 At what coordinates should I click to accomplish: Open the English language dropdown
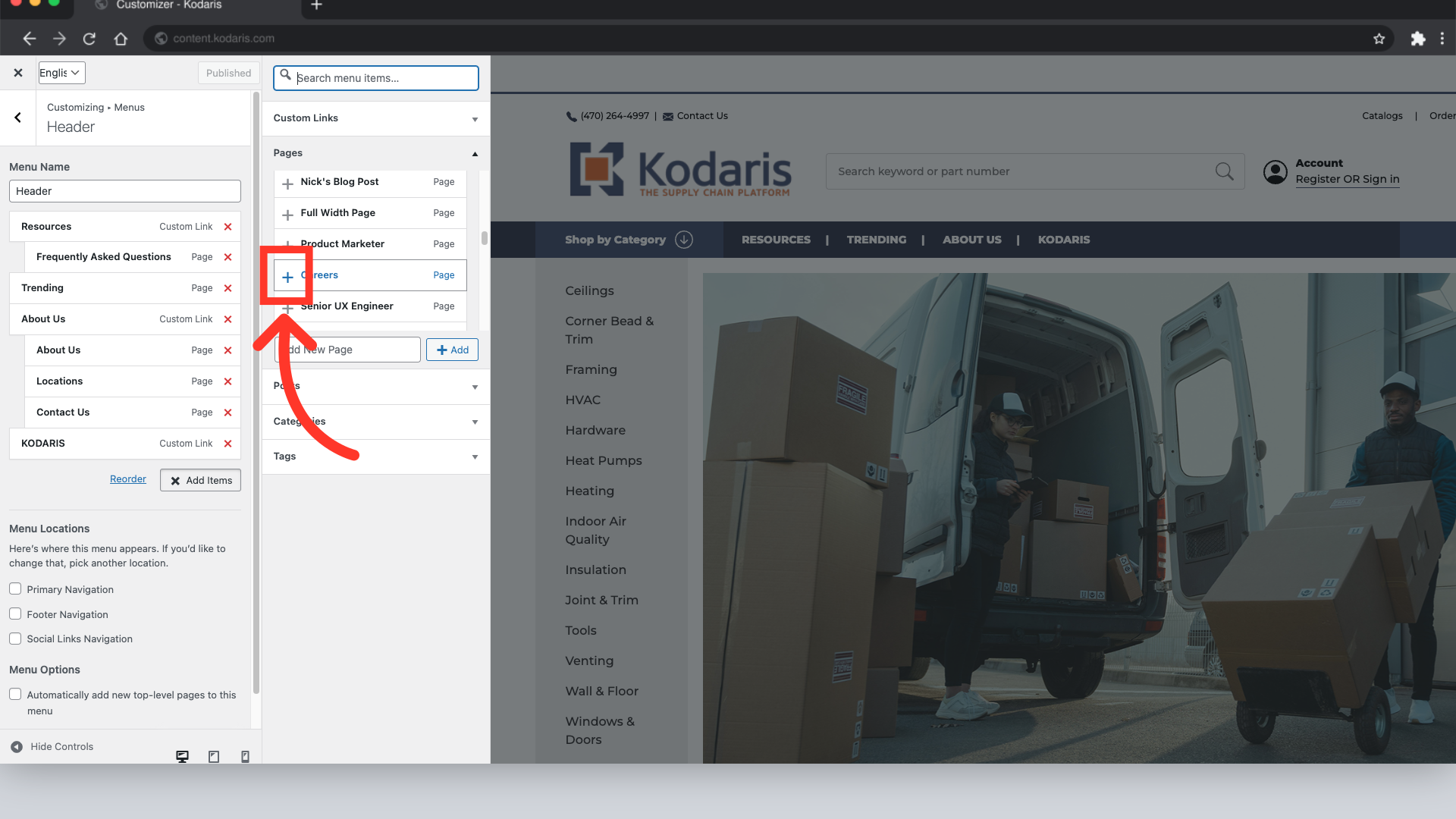[61, 73]
